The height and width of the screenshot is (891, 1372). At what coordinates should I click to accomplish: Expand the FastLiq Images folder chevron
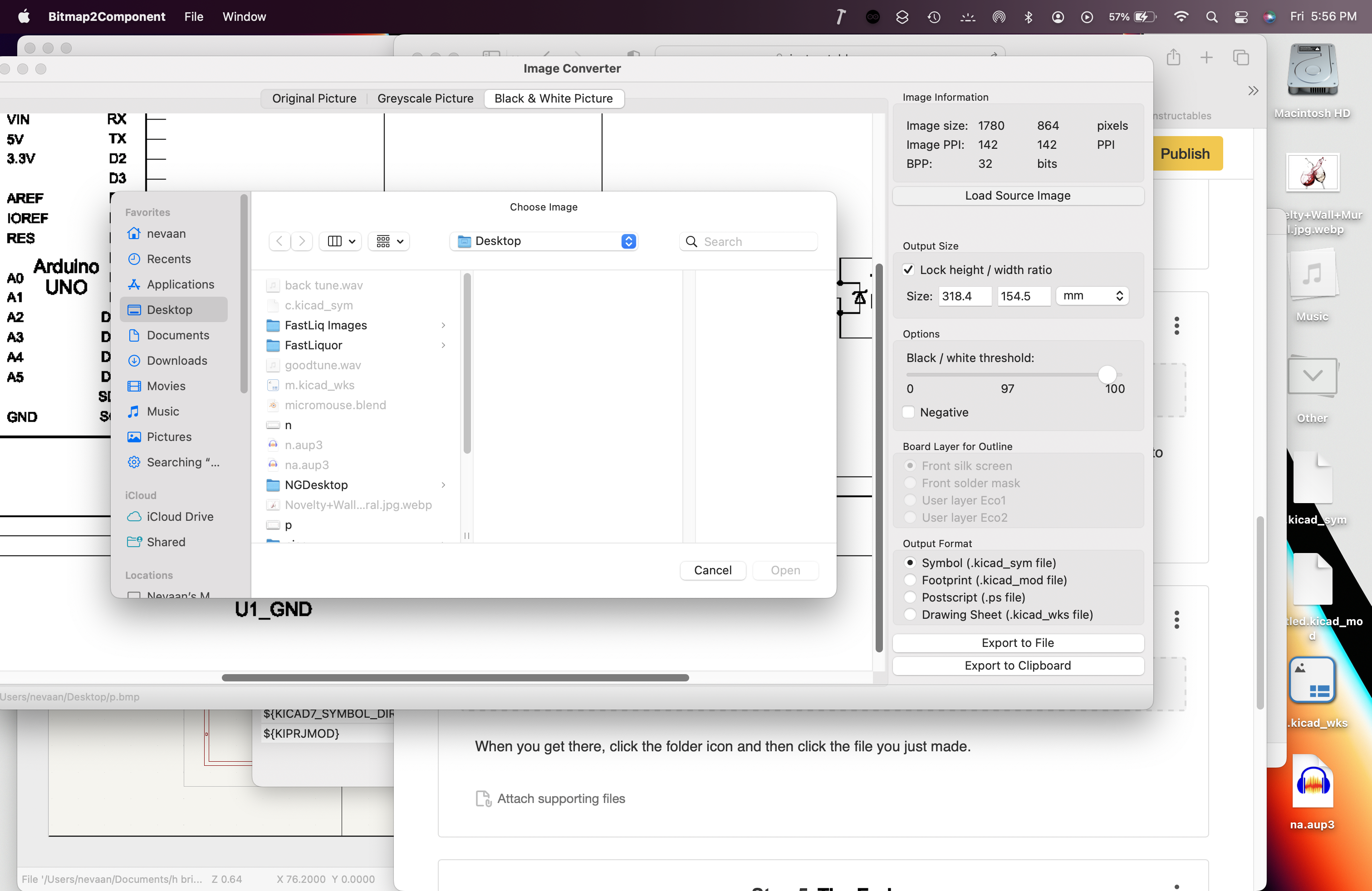tap(443, 325)
